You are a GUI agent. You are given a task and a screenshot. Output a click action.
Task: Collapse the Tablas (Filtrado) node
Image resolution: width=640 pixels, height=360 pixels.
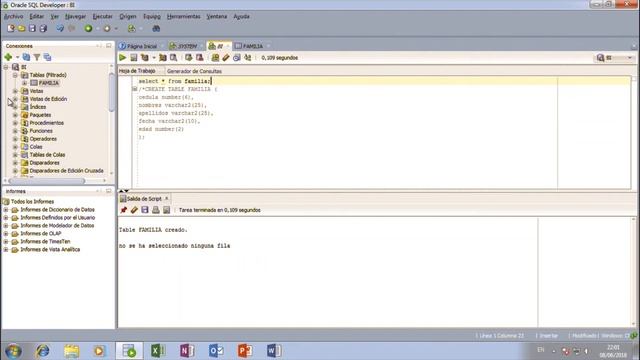[15, 75]
